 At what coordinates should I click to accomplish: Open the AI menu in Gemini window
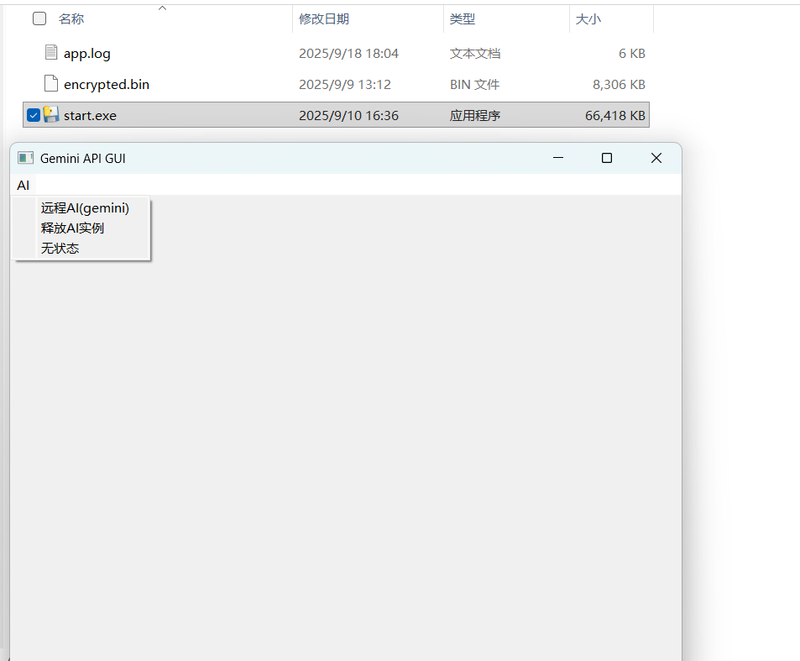tap(23, 185)
